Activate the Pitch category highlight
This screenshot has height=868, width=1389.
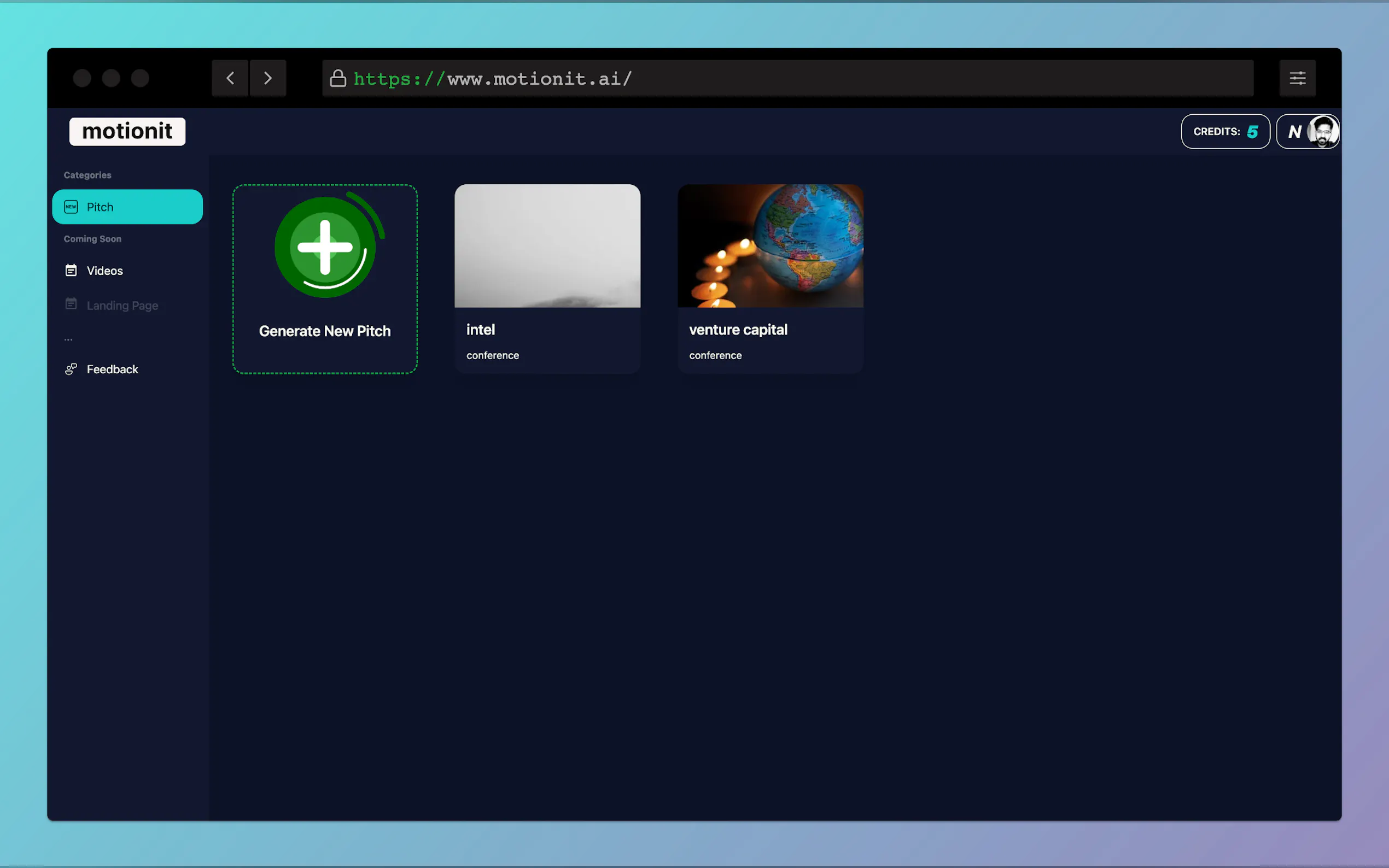[127, 207]
